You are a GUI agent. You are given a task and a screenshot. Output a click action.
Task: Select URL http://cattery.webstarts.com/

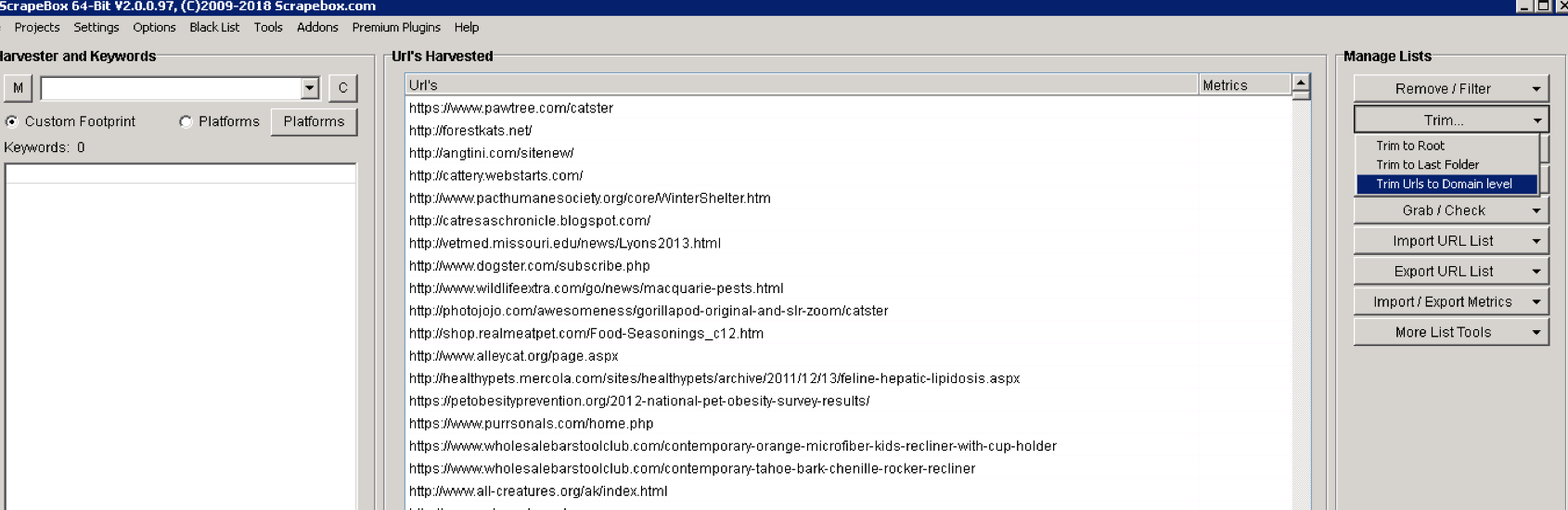(496, 176)
